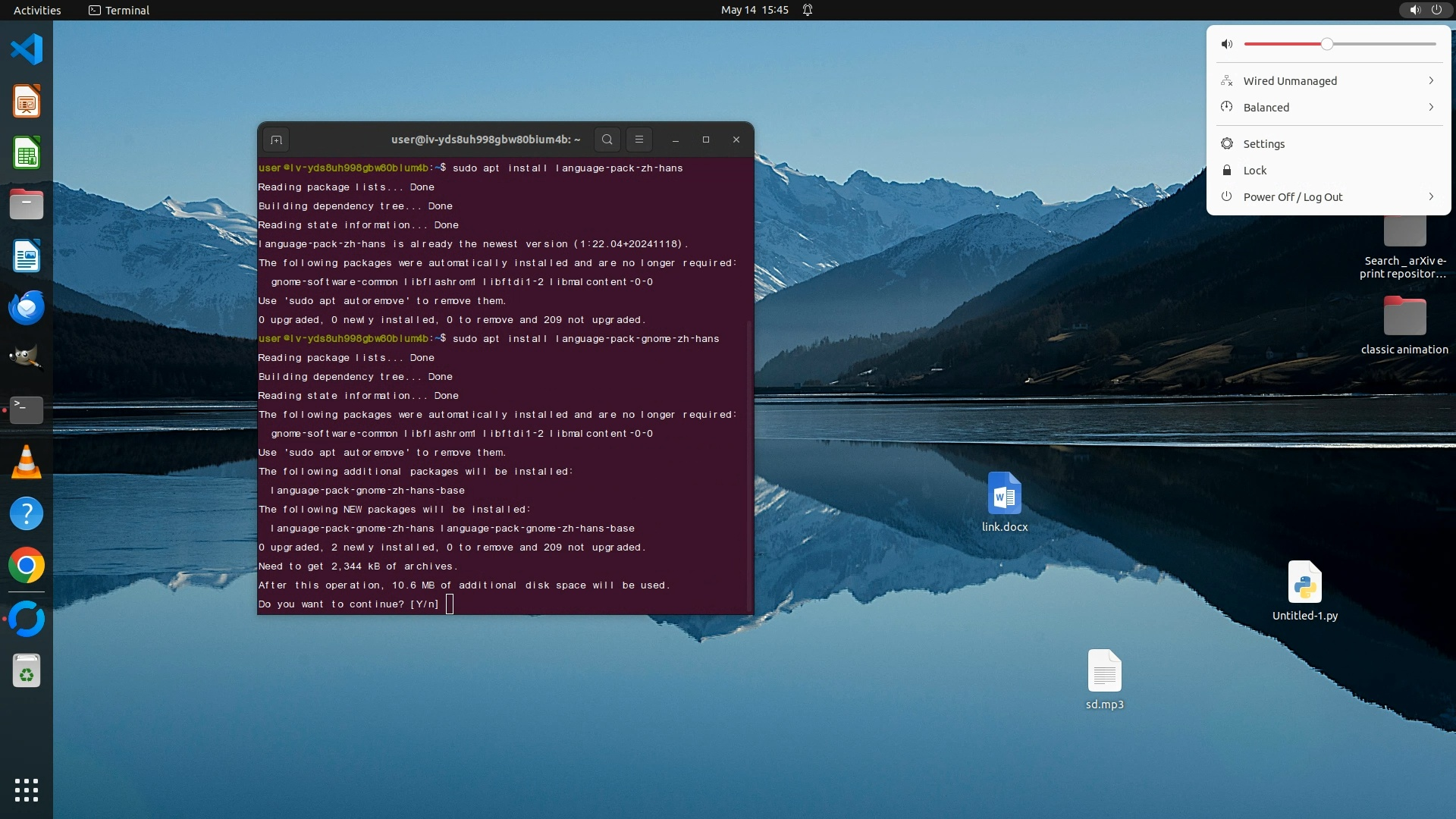
Task: Open the clock and calendar in the top bar
Action: tap(754, 10)
